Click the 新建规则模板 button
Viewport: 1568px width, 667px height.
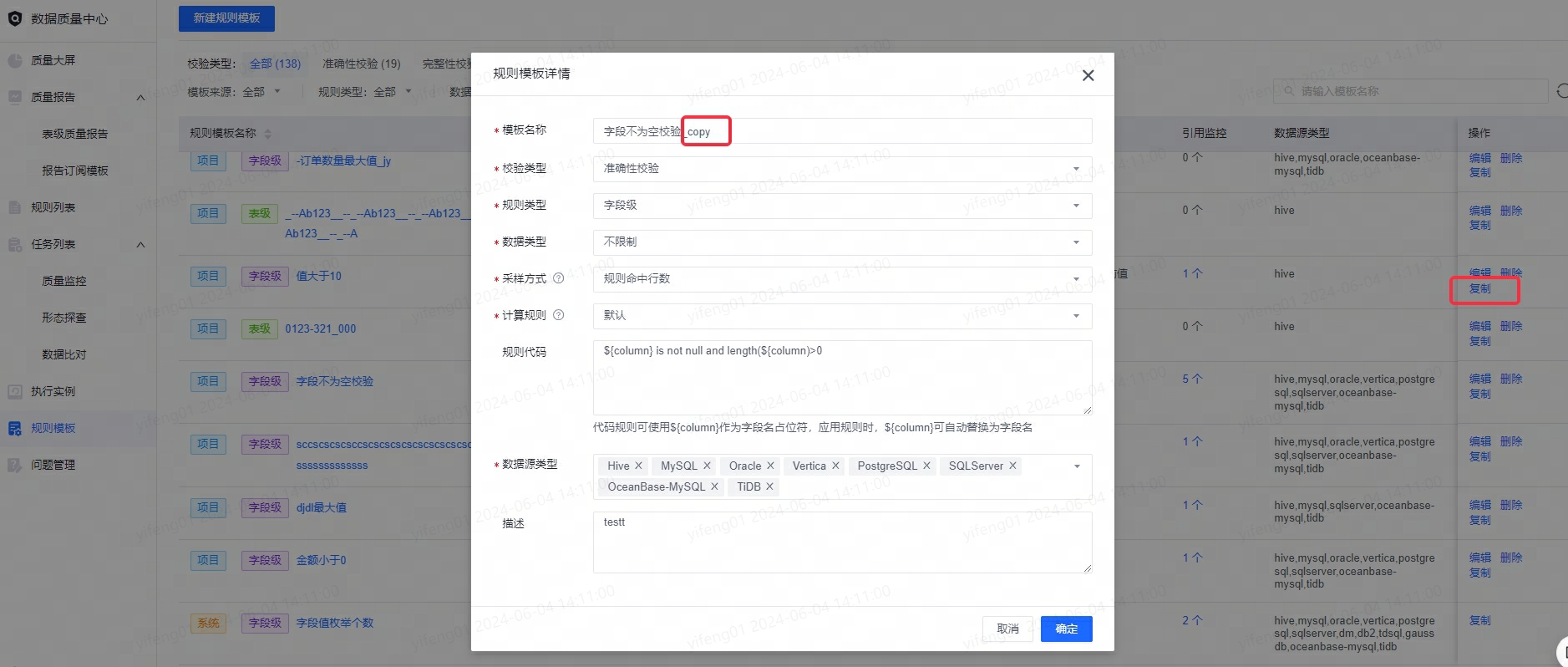click(226, 18)
